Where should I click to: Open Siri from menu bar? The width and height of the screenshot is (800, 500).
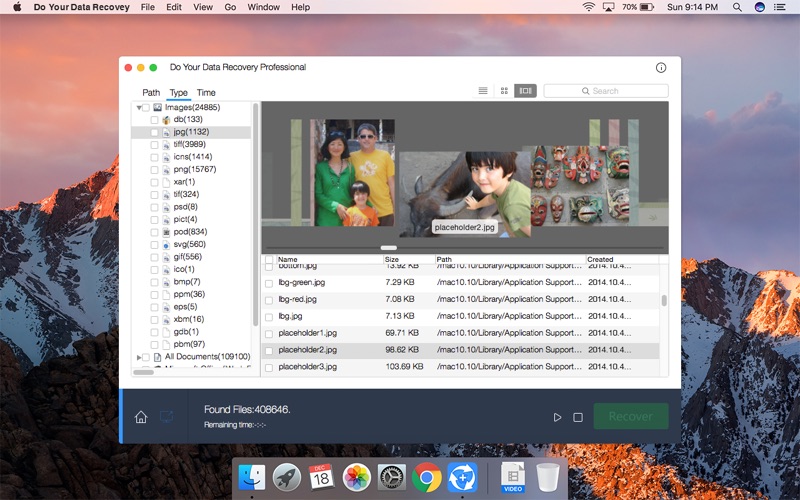coord(760,7)
